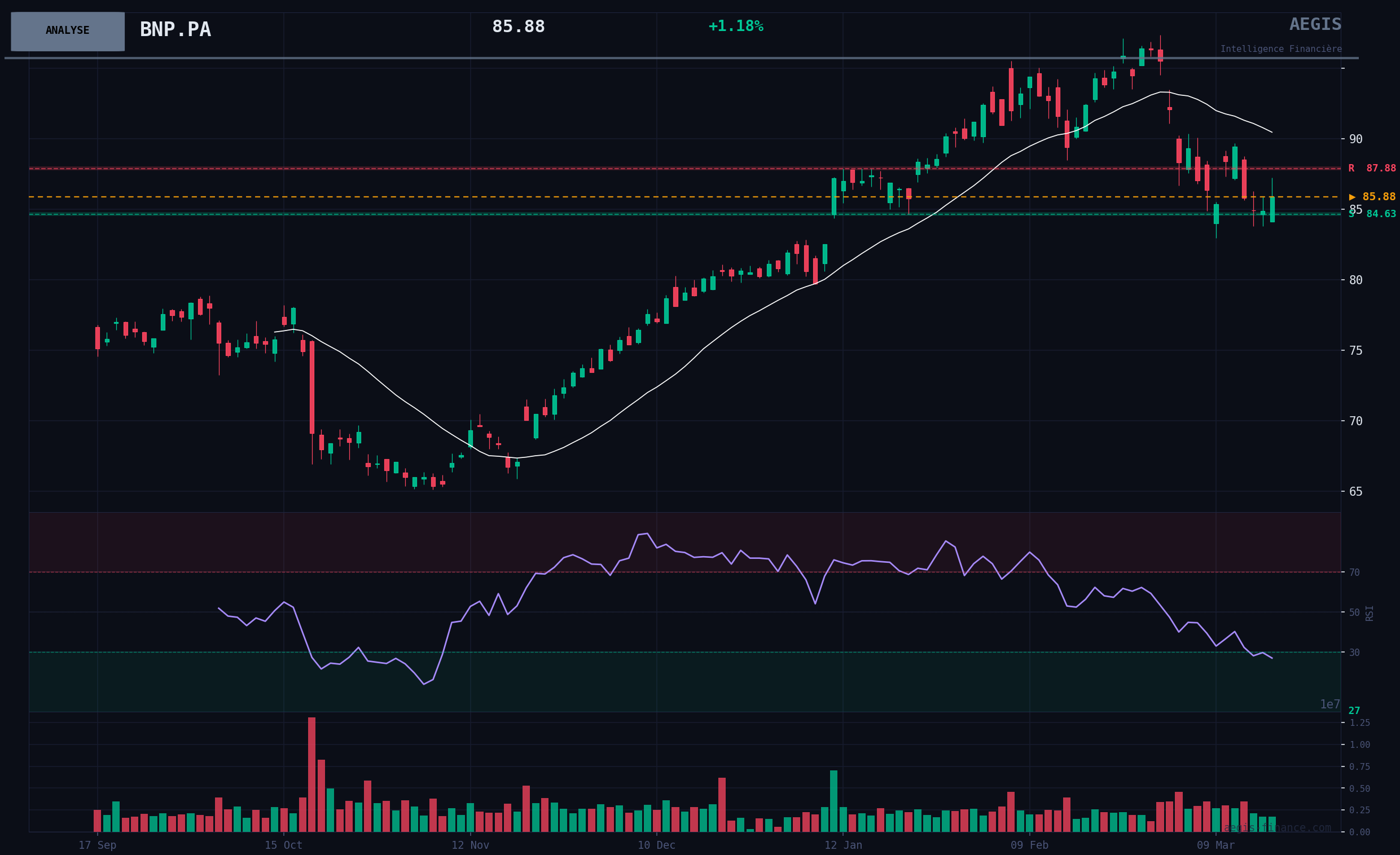Click the RSI 70 overbought level label
This screenshot has width=1400, height=855.
tap(1354, 572)
